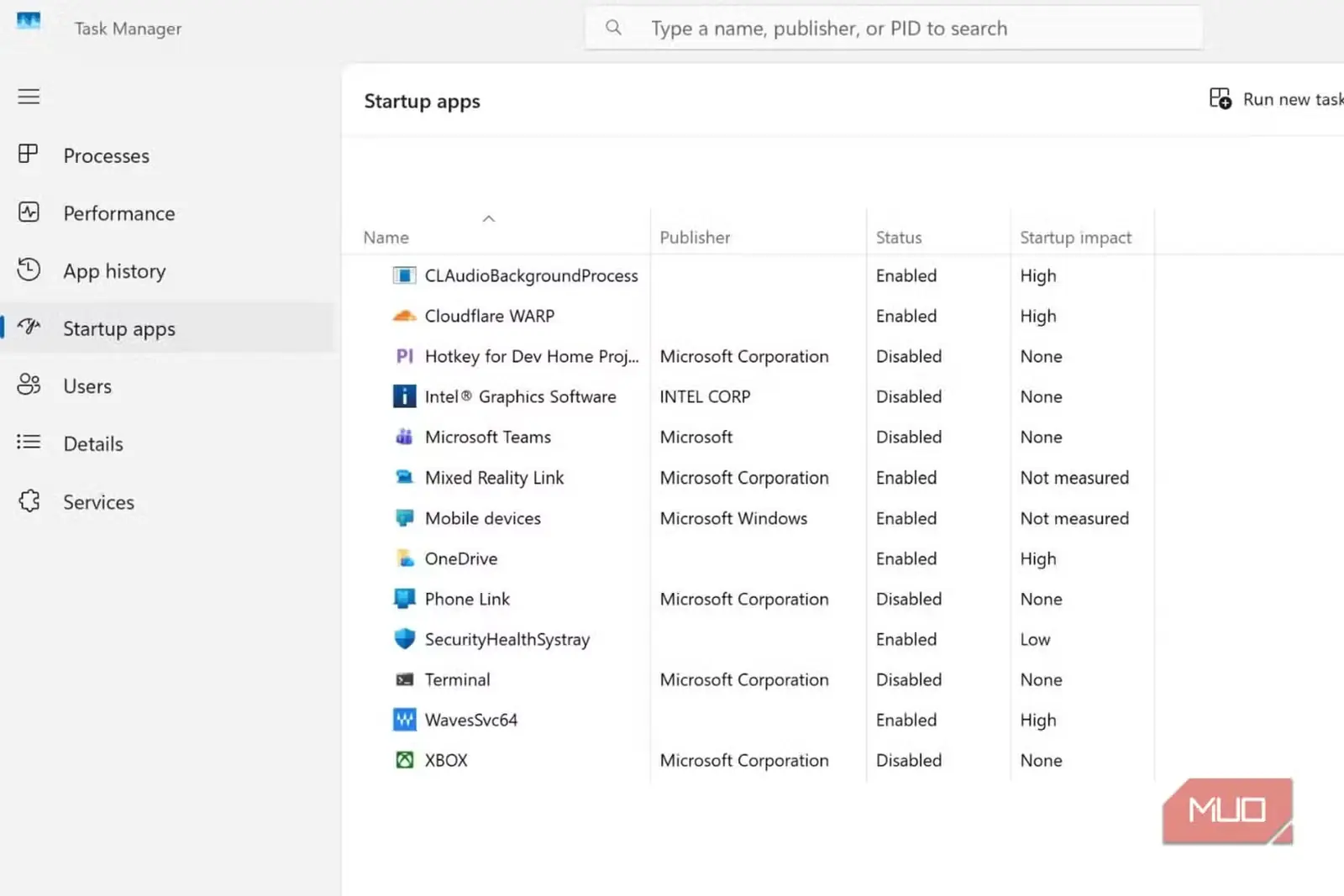Open the Services page
1344x896 pixels.
click(98, 502)
